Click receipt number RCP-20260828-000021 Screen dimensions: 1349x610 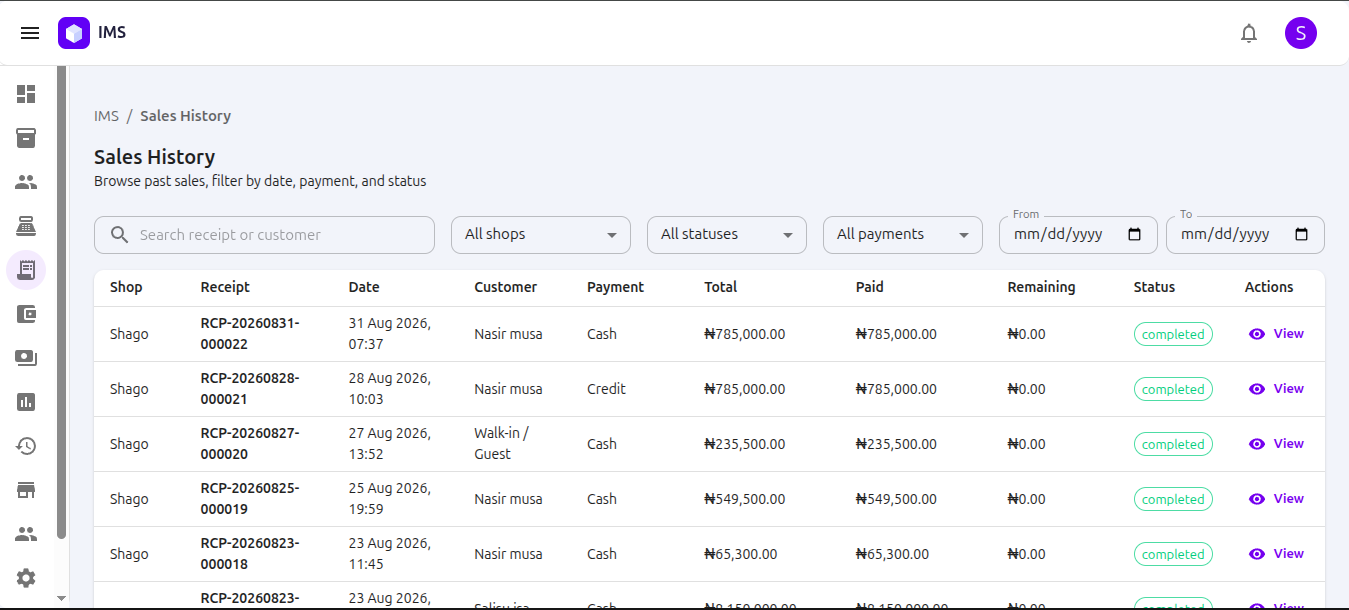pyautogui.click(x=250, y=389)
